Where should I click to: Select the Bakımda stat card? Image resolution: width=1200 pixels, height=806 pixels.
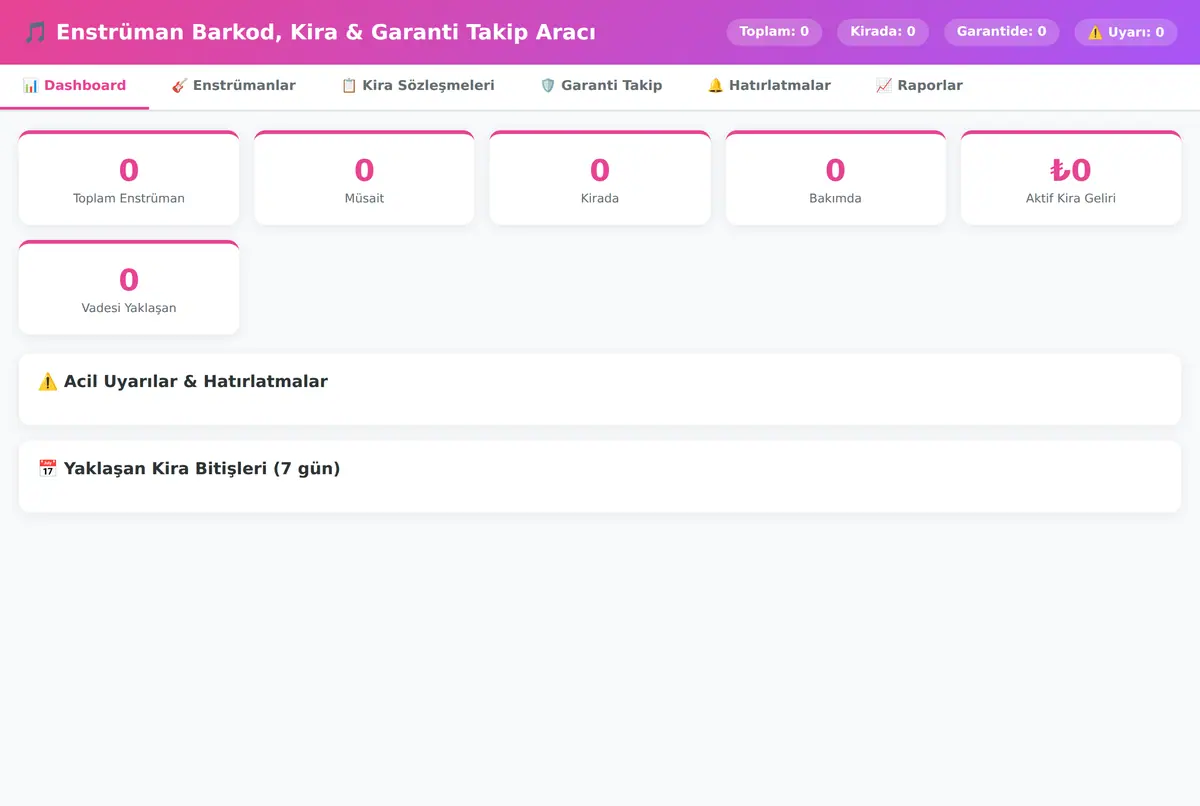(835, 178)
